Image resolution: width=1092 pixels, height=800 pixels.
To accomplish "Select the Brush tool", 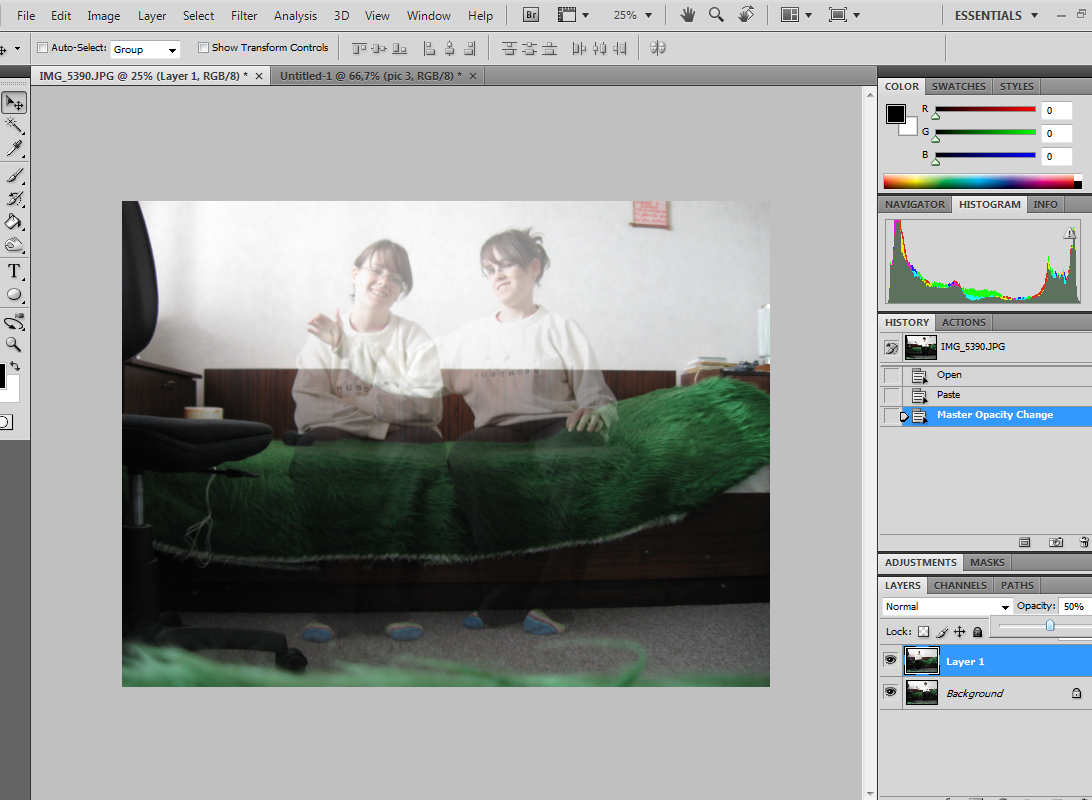I will point(14,175).
